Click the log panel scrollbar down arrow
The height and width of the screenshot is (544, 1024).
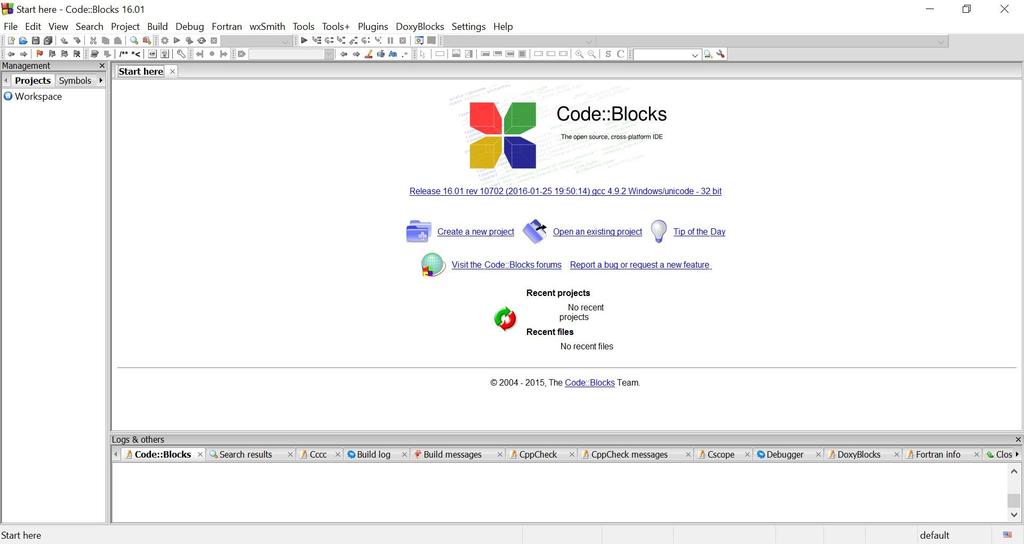tap(1014, 515)
